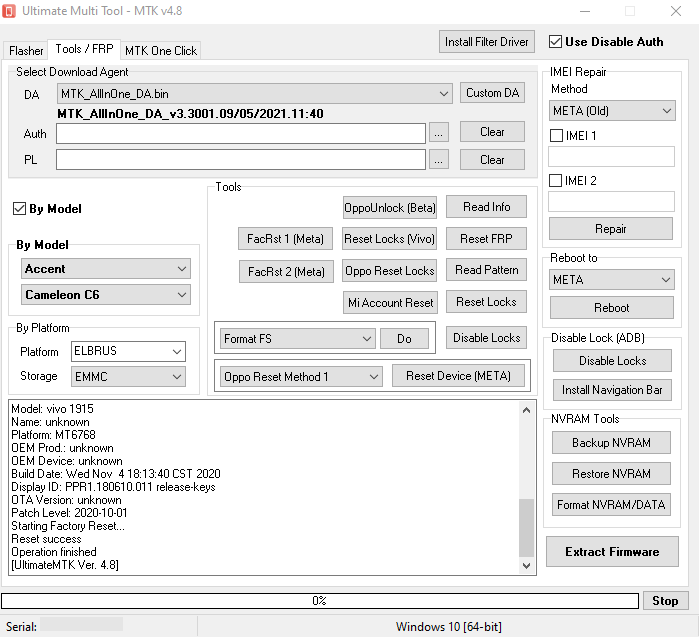Expand the Accent brand dropdown
The image size is (699, 637).
(x=106, y=269)
